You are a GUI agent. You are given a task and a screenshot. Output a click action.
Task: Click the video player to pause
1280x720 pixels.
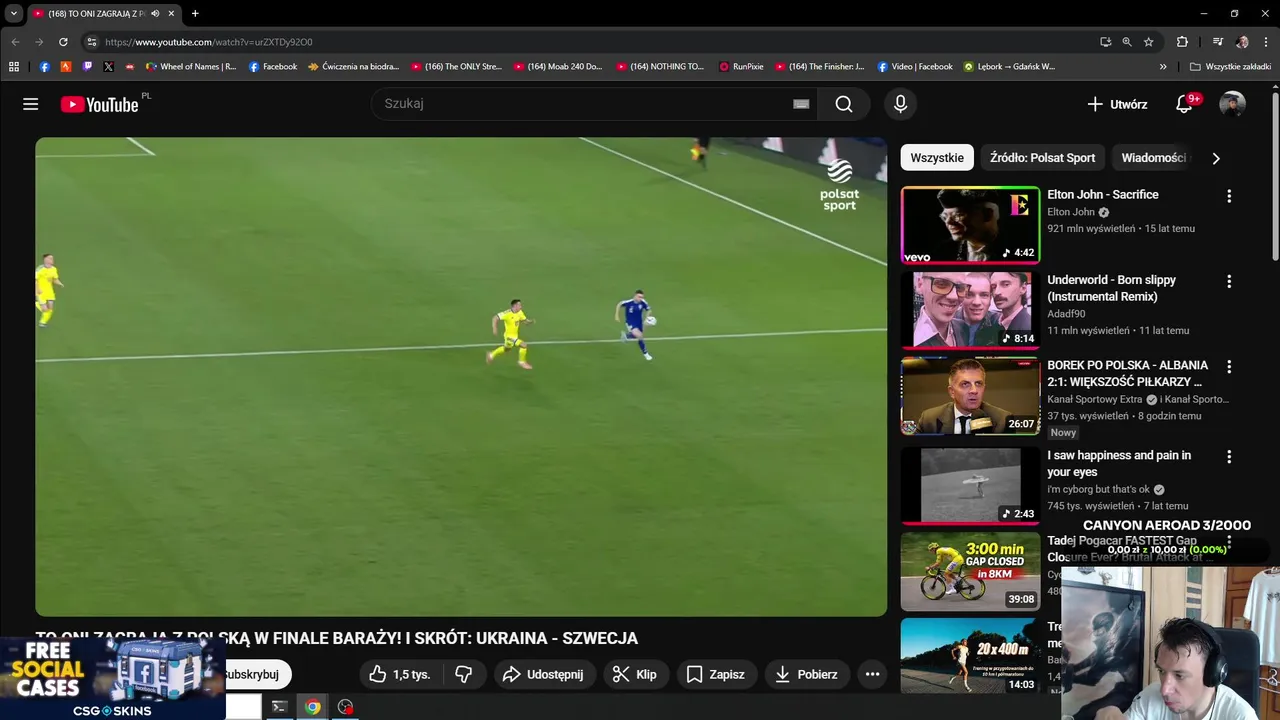pyautogui.click(x=461, y=377)
